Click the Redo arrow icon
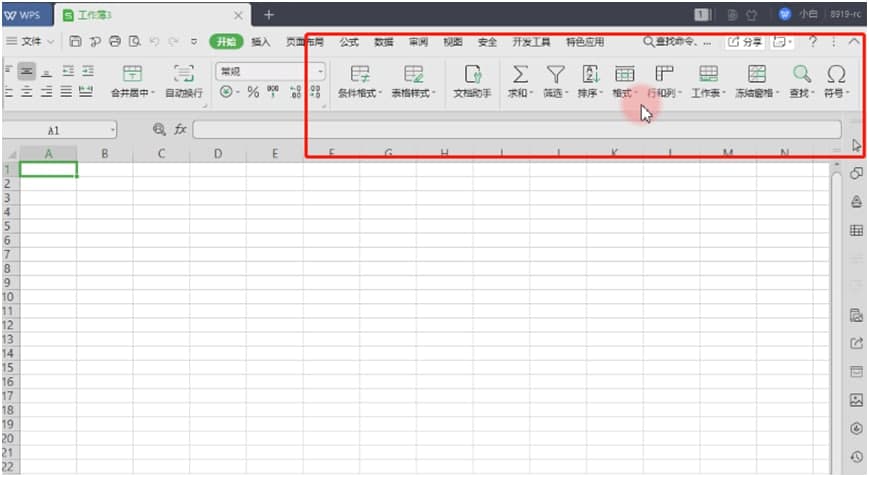This screenshot has width=869, height=477. [x=174, y=42]
